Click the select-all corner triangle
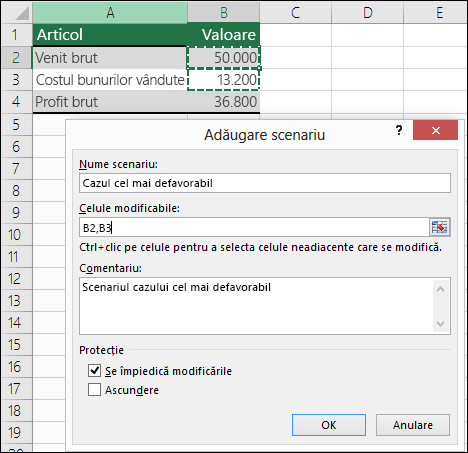Viewport: 468px width, 453px height. click(17, 13)
